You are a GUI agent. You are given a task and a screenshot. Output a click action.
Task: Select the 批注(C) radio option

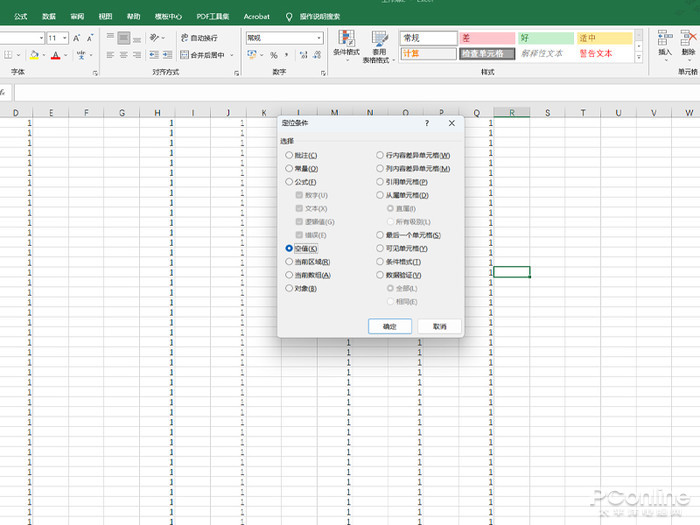click(289, 155)
